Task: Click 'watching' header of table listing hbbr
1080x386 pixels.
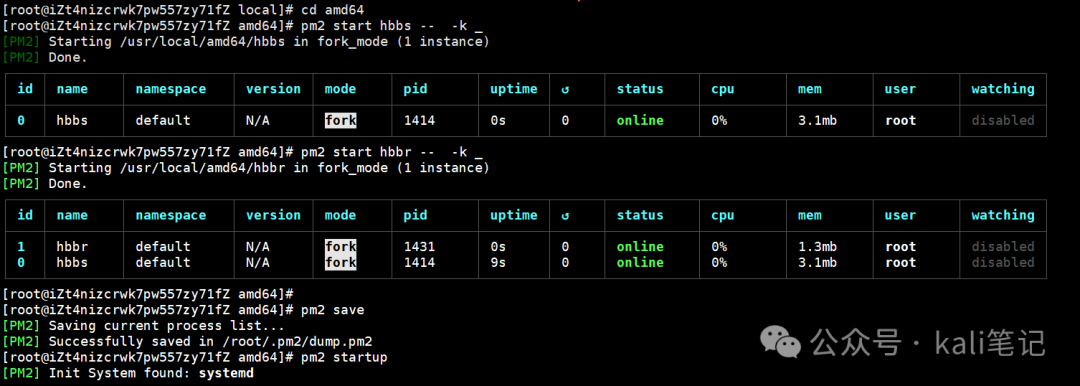Action: [x=1003, y=215]
